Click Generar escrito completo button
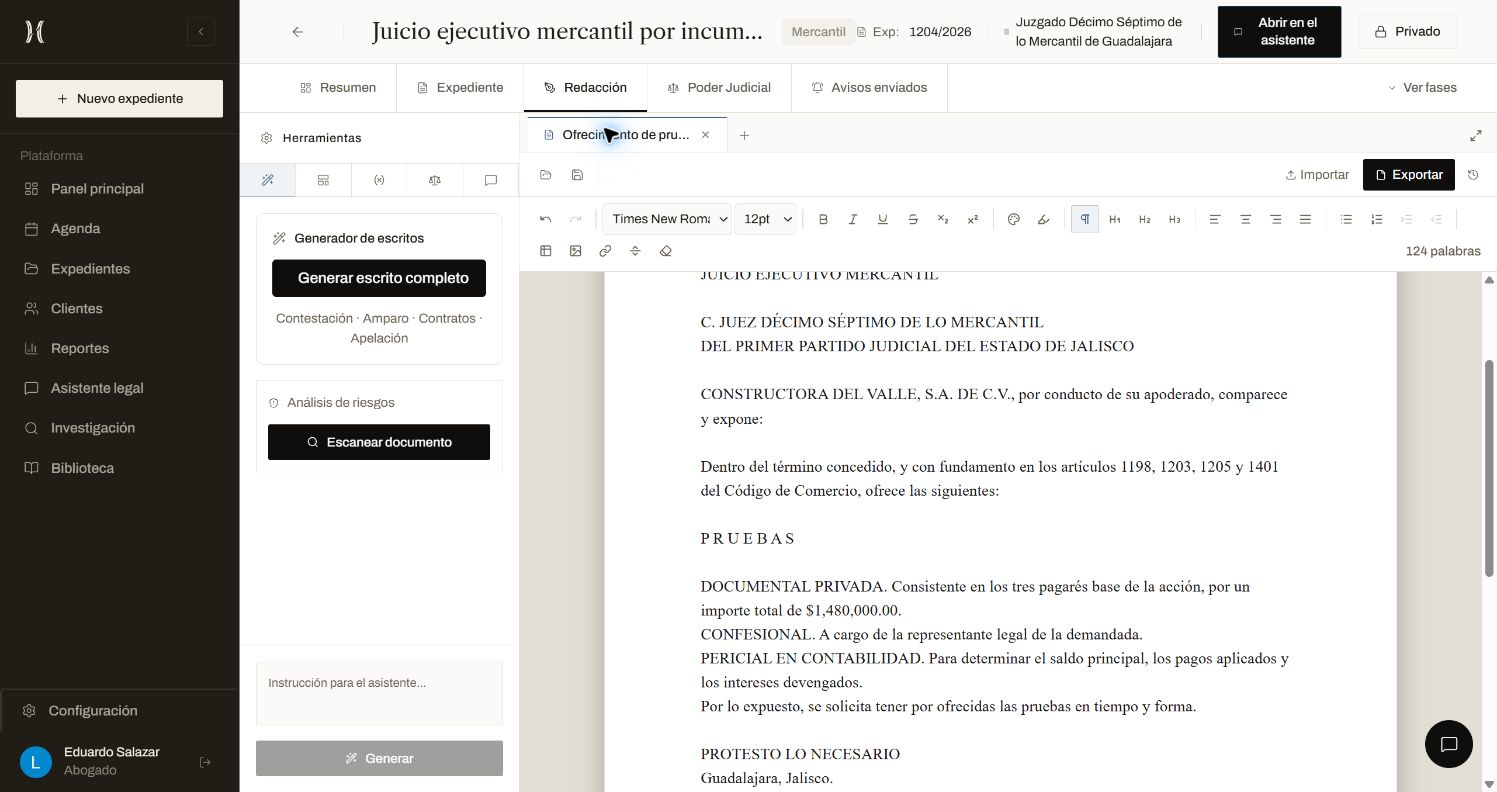Viewport: 1497px width, 792px height. (x=379, y=278)
